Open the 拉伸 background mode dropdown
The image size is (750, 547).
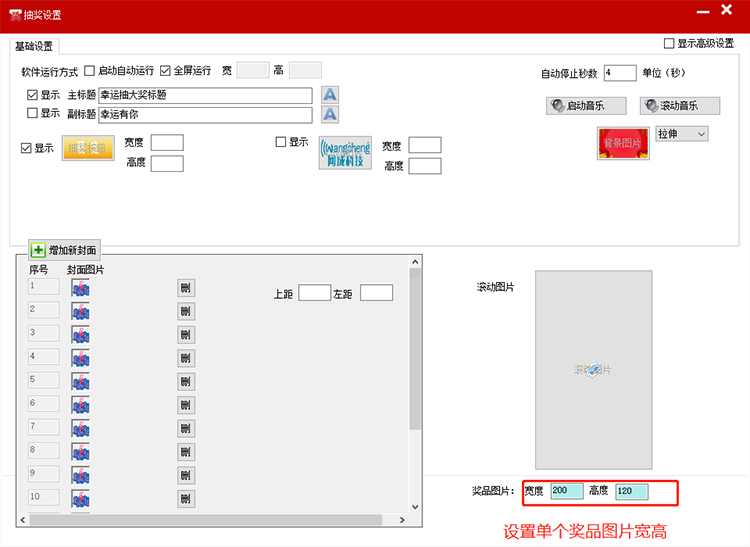pyautogui.click(x=682, y=134)
